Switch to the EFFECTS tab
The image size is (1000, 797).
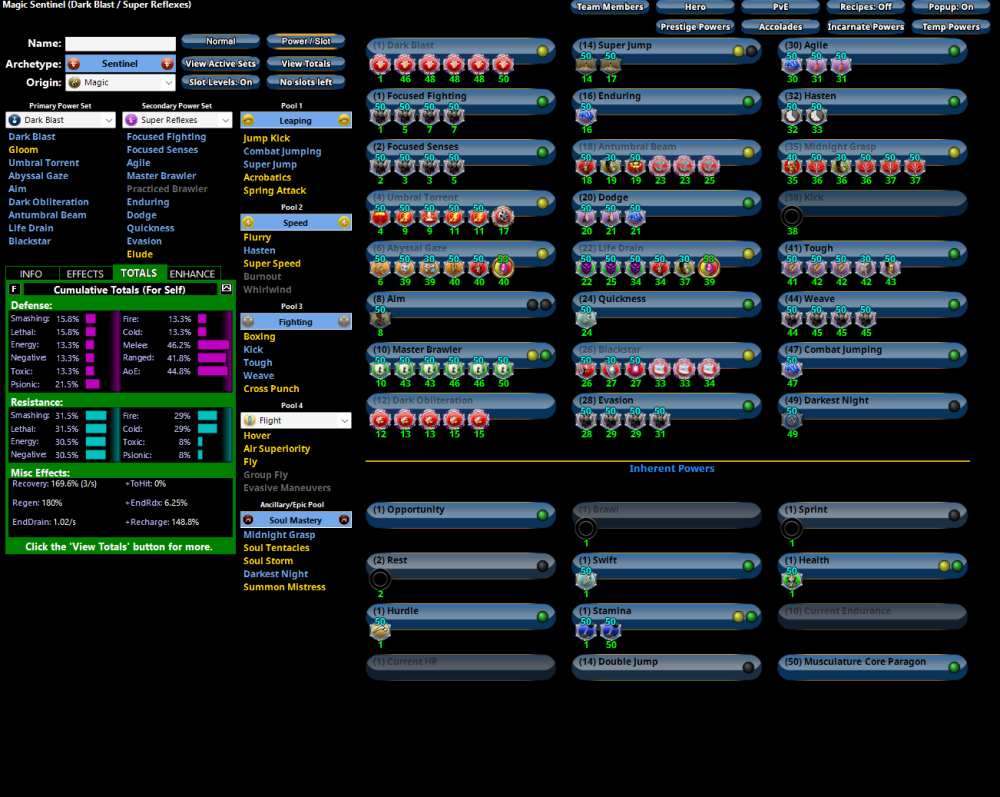[85, 274]
